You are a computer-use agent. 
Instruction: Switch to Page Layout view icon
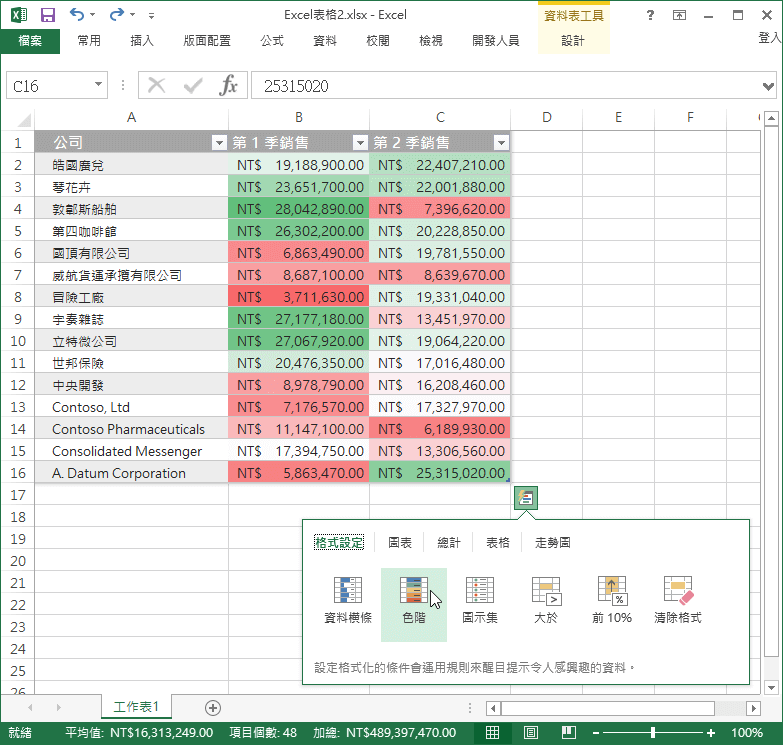point(530,733)
